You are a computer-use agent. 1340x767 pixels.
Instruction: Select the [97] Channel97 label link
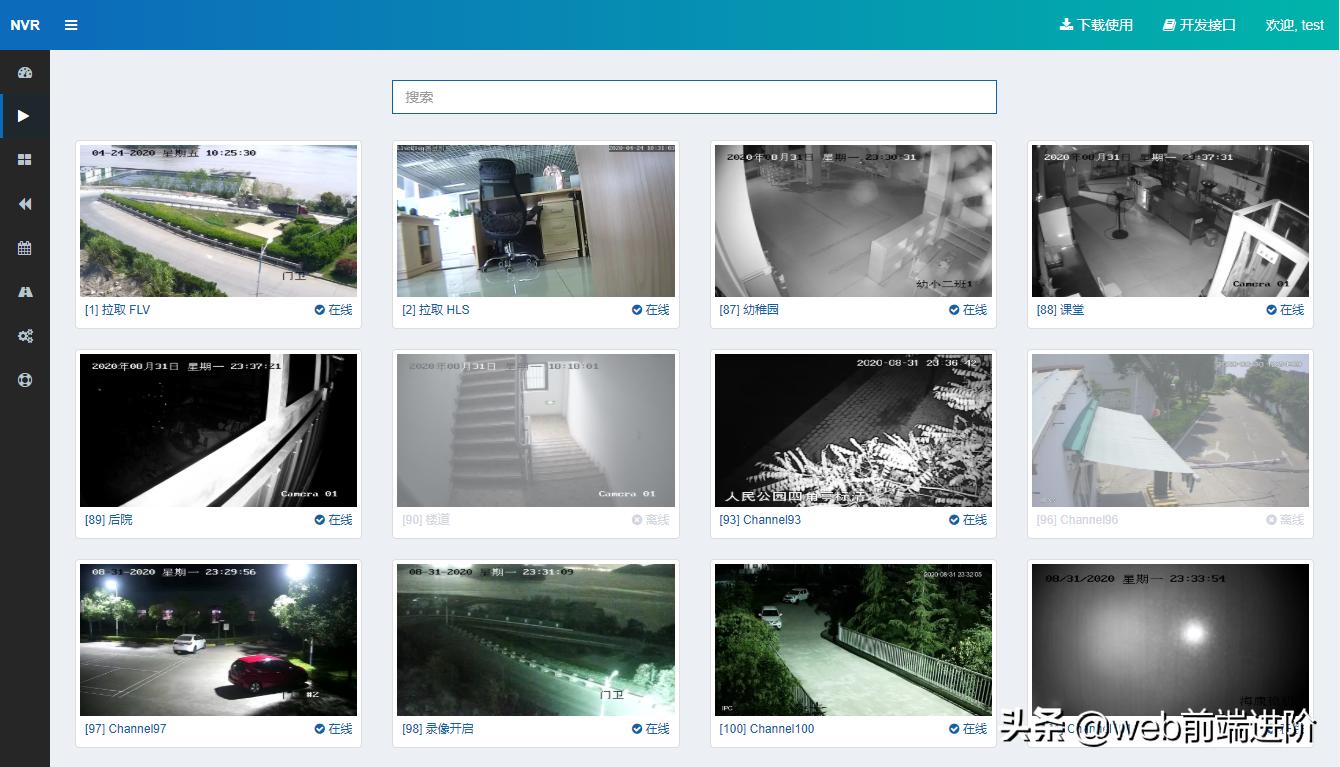coord(125,729)
